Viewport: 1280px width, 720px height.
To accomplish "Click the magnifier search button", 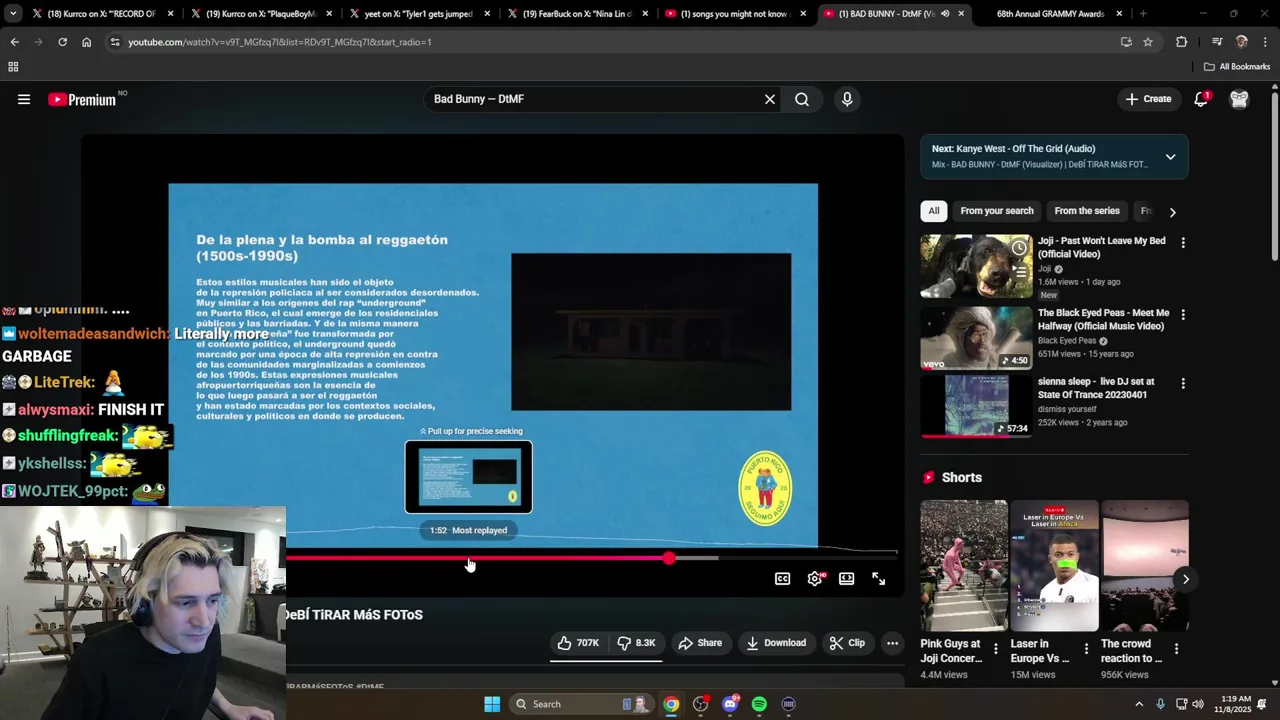I will tap(802, 99).
